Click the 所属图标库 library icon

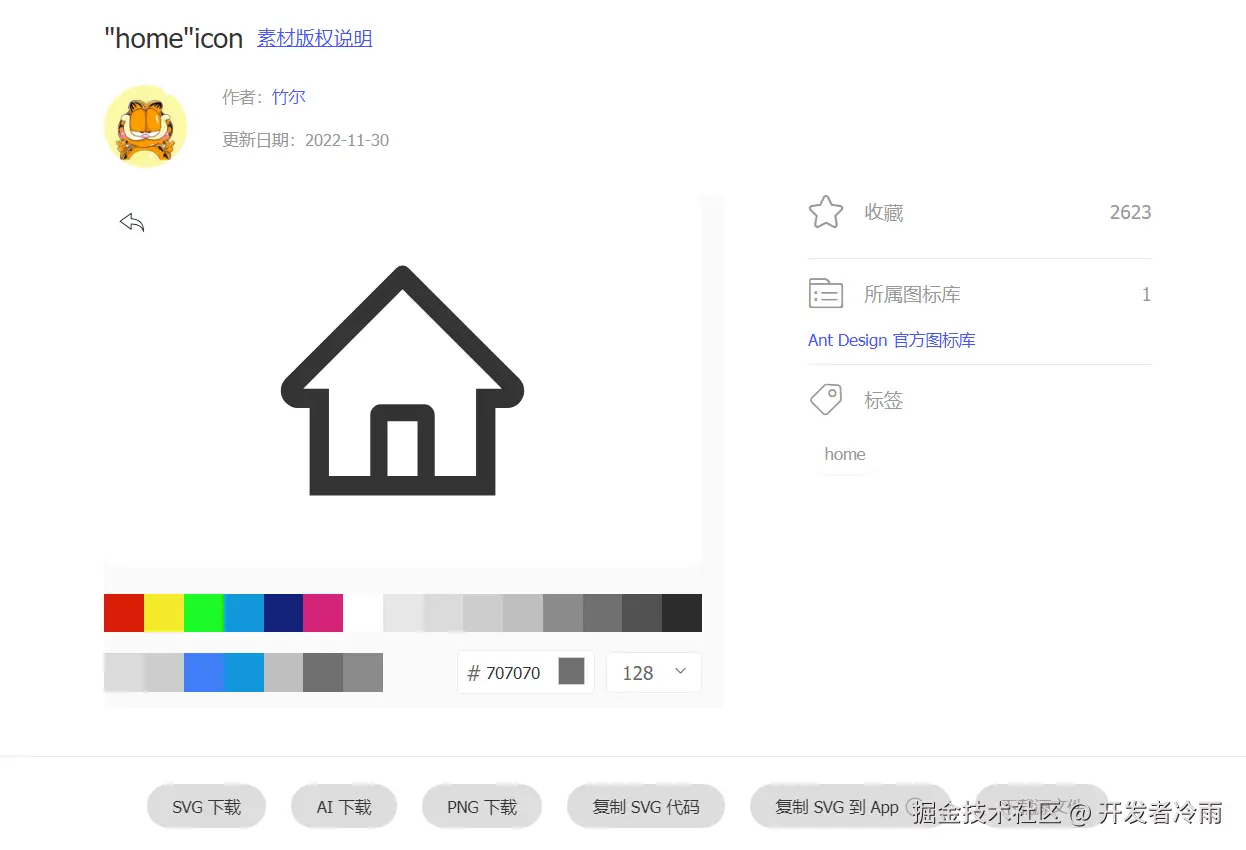point(825,293)
